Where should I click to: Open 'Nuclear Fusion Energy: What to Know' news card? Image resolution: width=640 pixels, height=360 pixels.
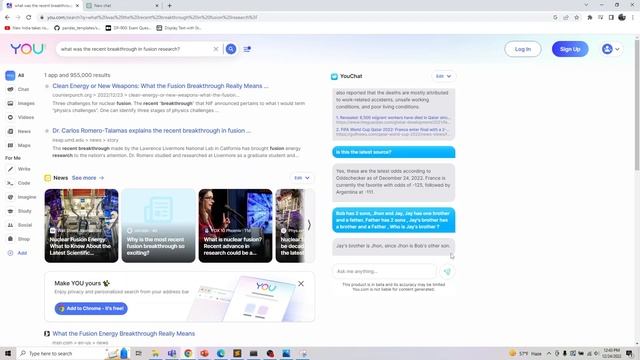pos(81,225)
